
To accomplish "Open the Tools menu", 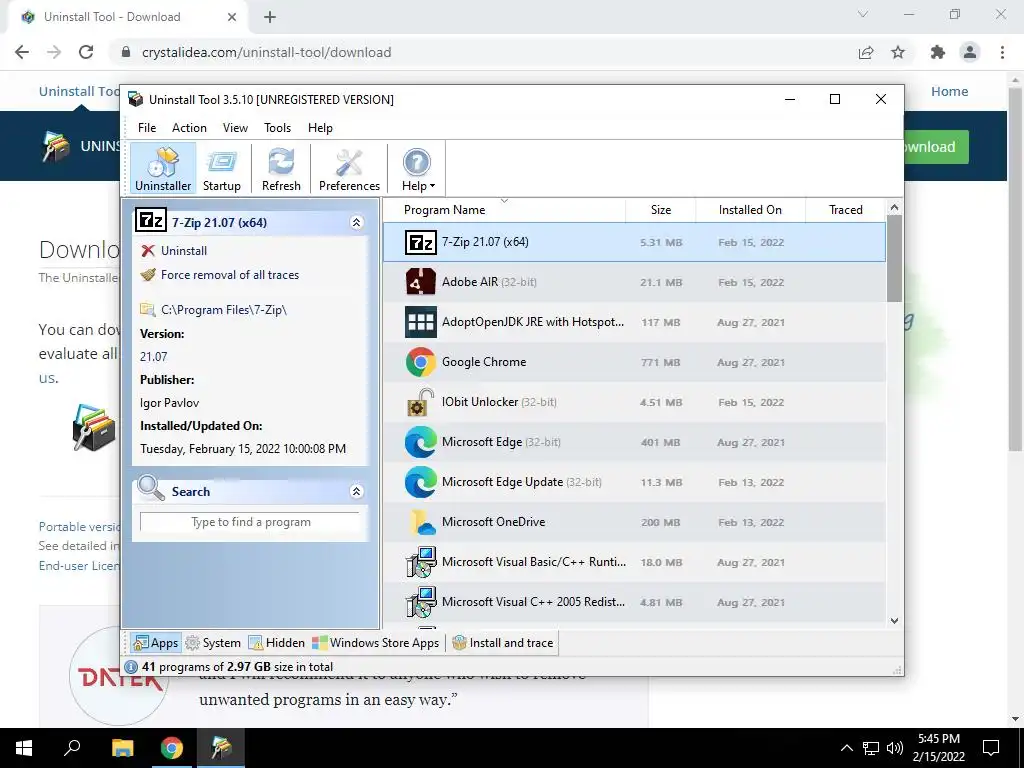I will pos(278,128).
